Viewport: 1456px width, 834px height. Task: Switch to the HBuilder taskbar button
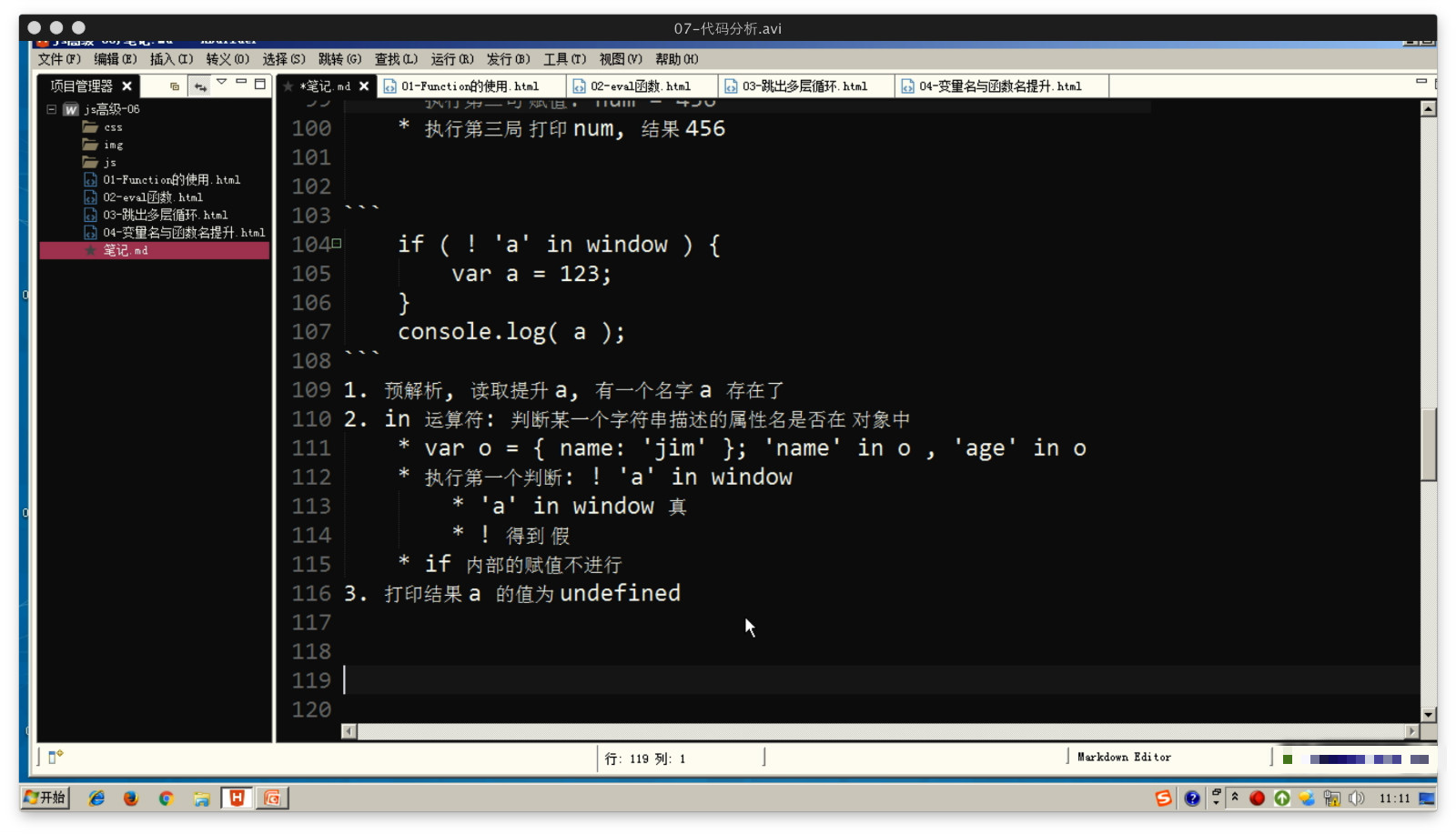pyautogui.click(x=237, y=798)
